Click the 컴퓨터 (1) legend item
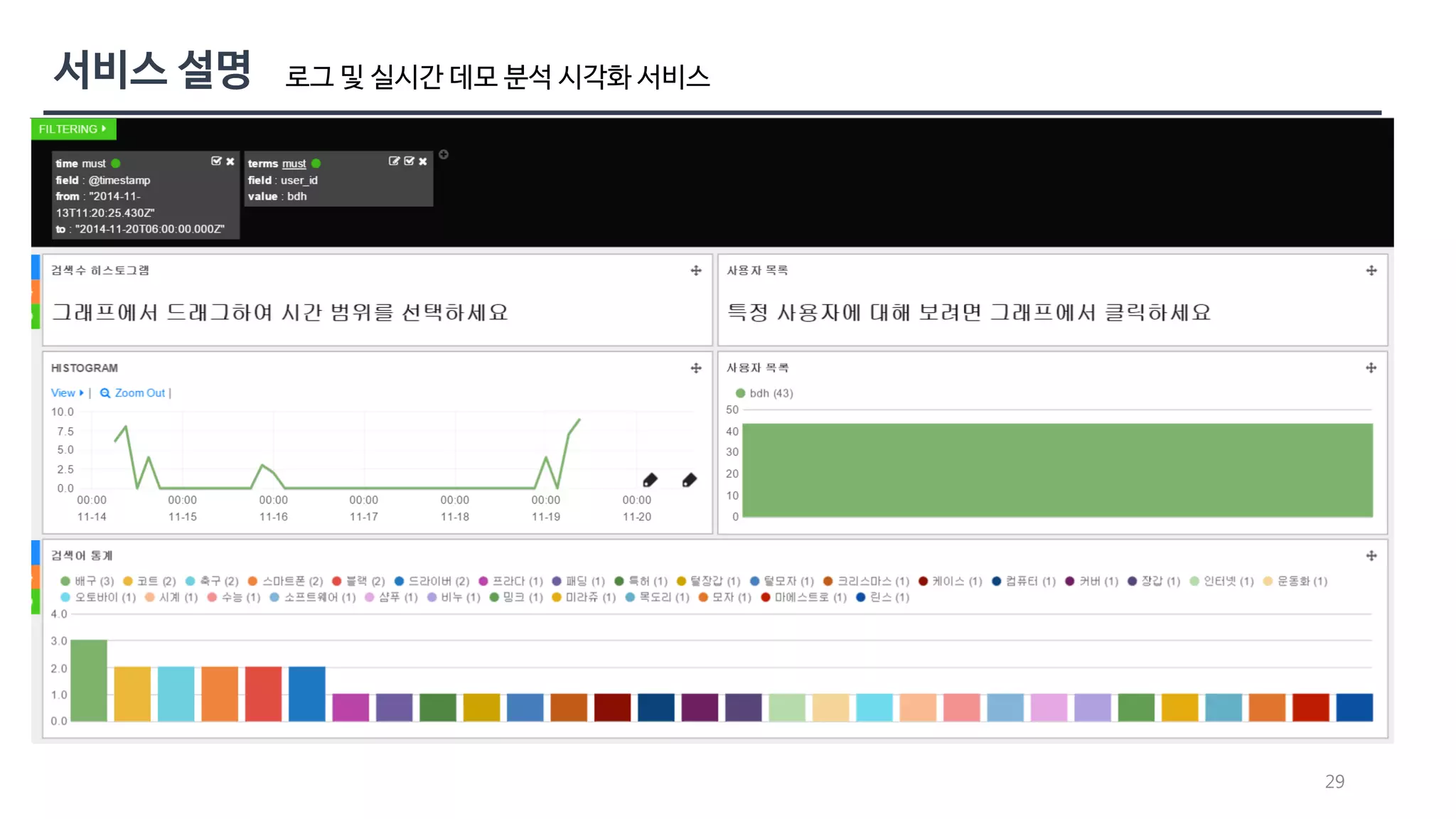This screenshot has height=819, width=1456. (1024, 581)
